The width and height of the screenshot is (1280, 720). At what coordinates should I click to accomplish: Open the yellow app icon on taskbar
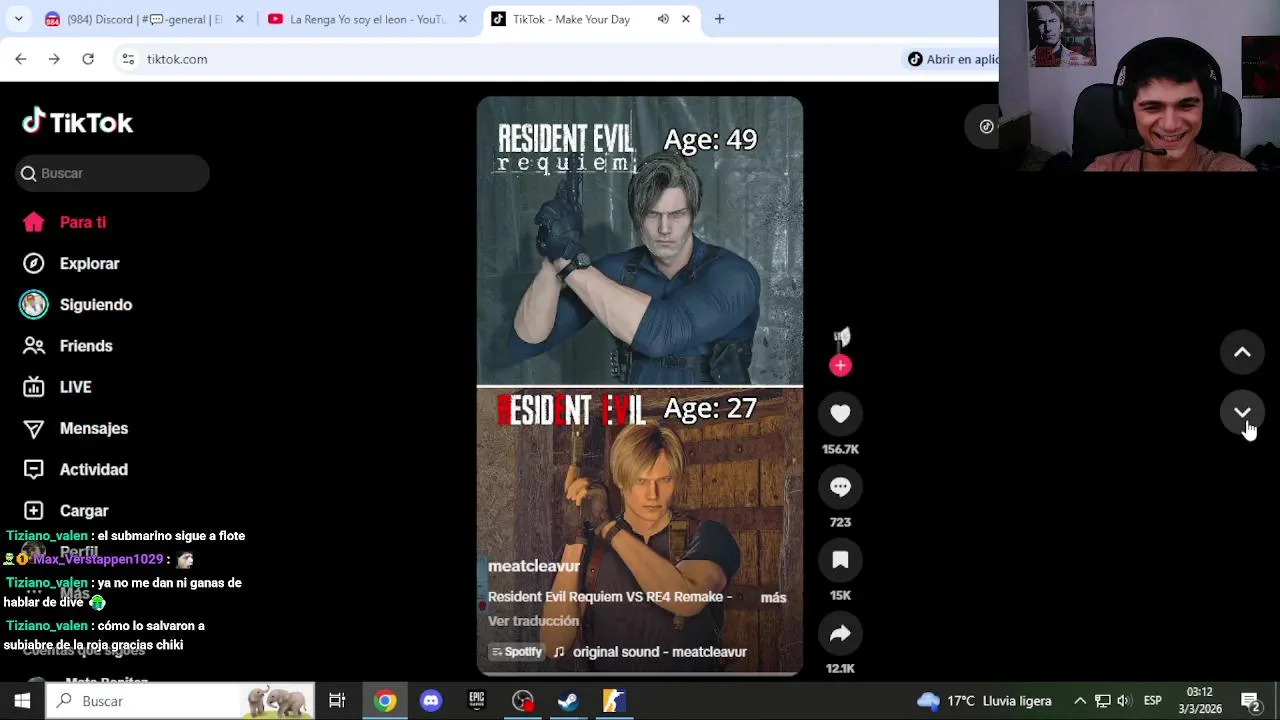(x=613, y=701)
